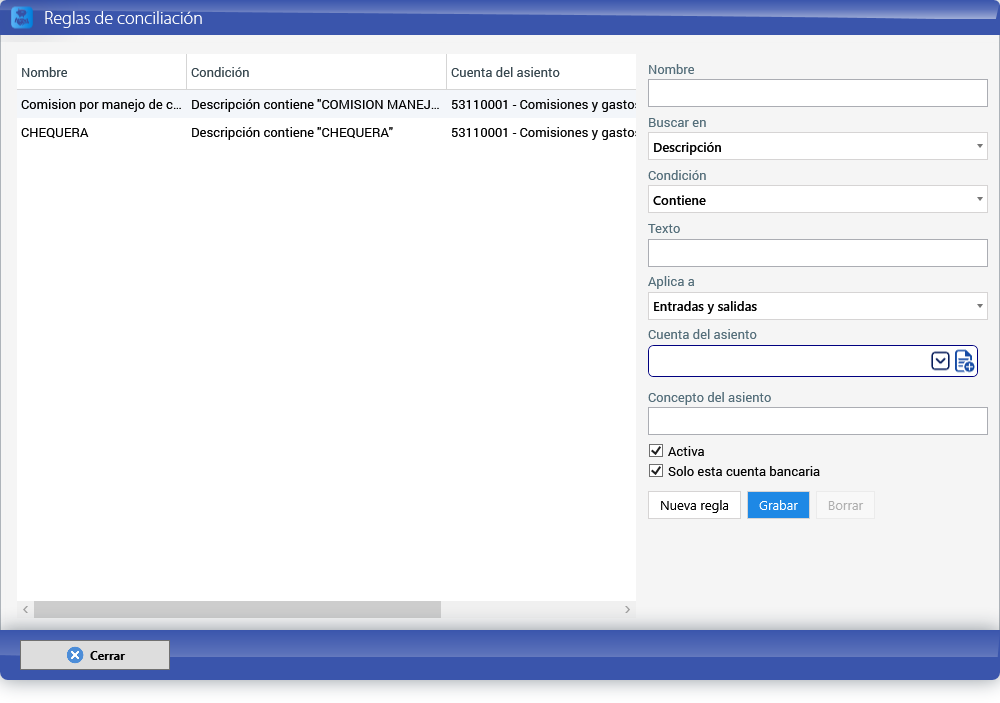Open the account list dropdown icon
Image resolution: width=1000 pixels, height=703 pixels.
pyautogui.click(x=940, y=361)
